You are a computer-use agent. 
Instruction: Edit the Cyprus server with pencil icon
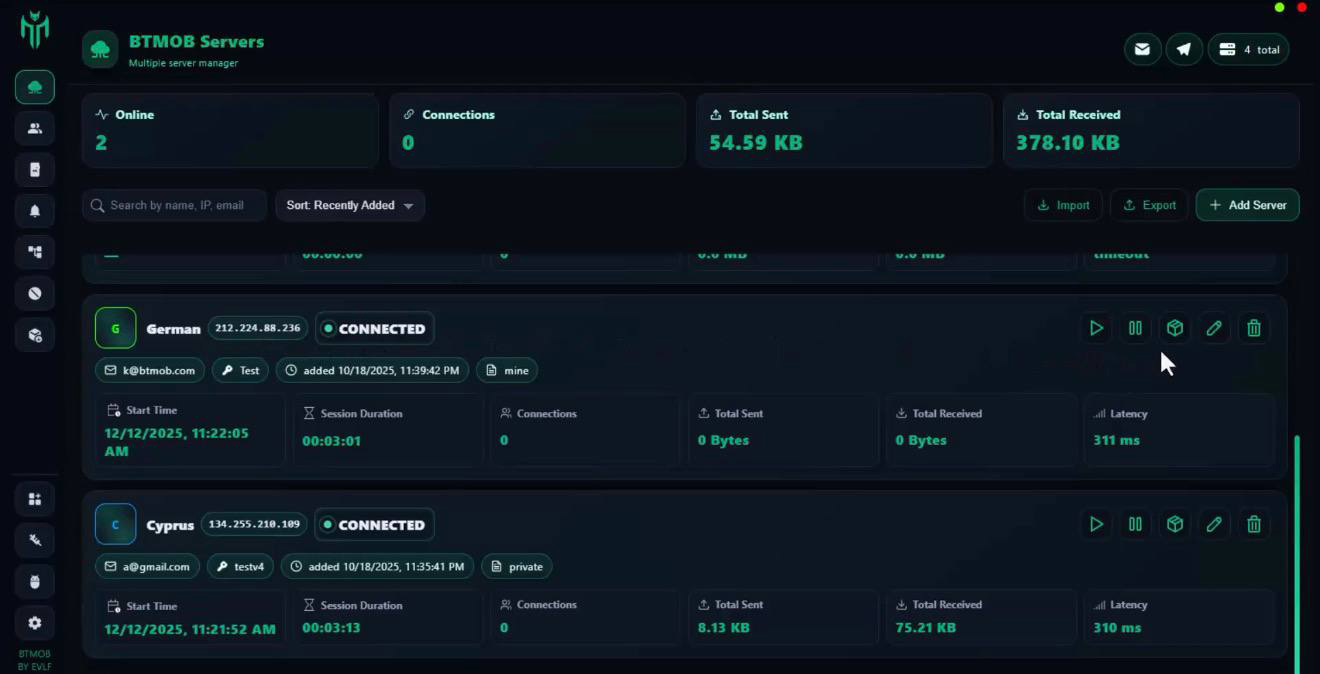point(1214,524)
